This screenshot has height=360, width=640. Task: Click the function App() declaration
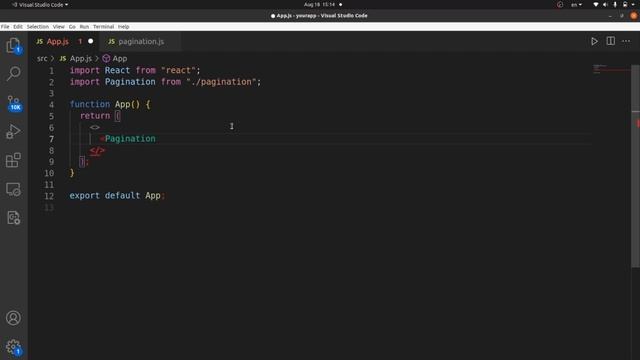click(110, 104)
